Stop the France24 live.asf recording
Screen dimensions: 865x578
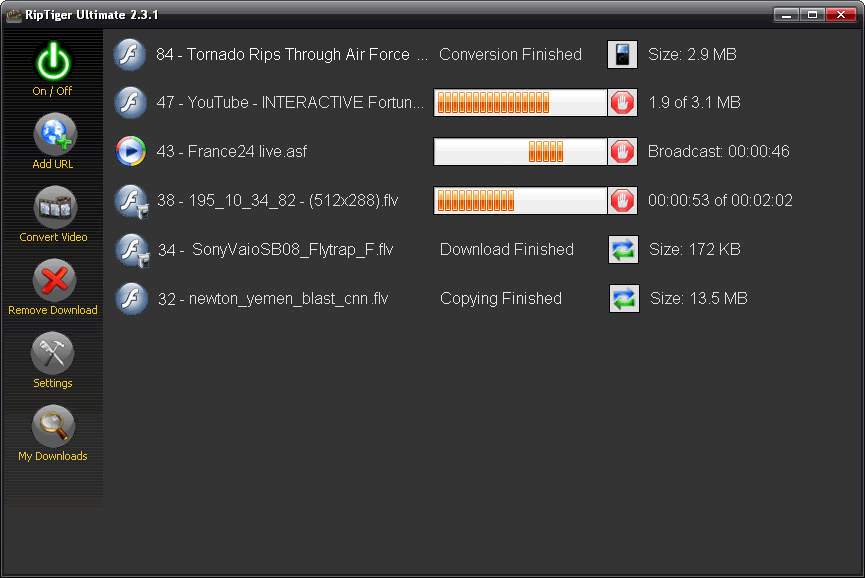point(622,152)
